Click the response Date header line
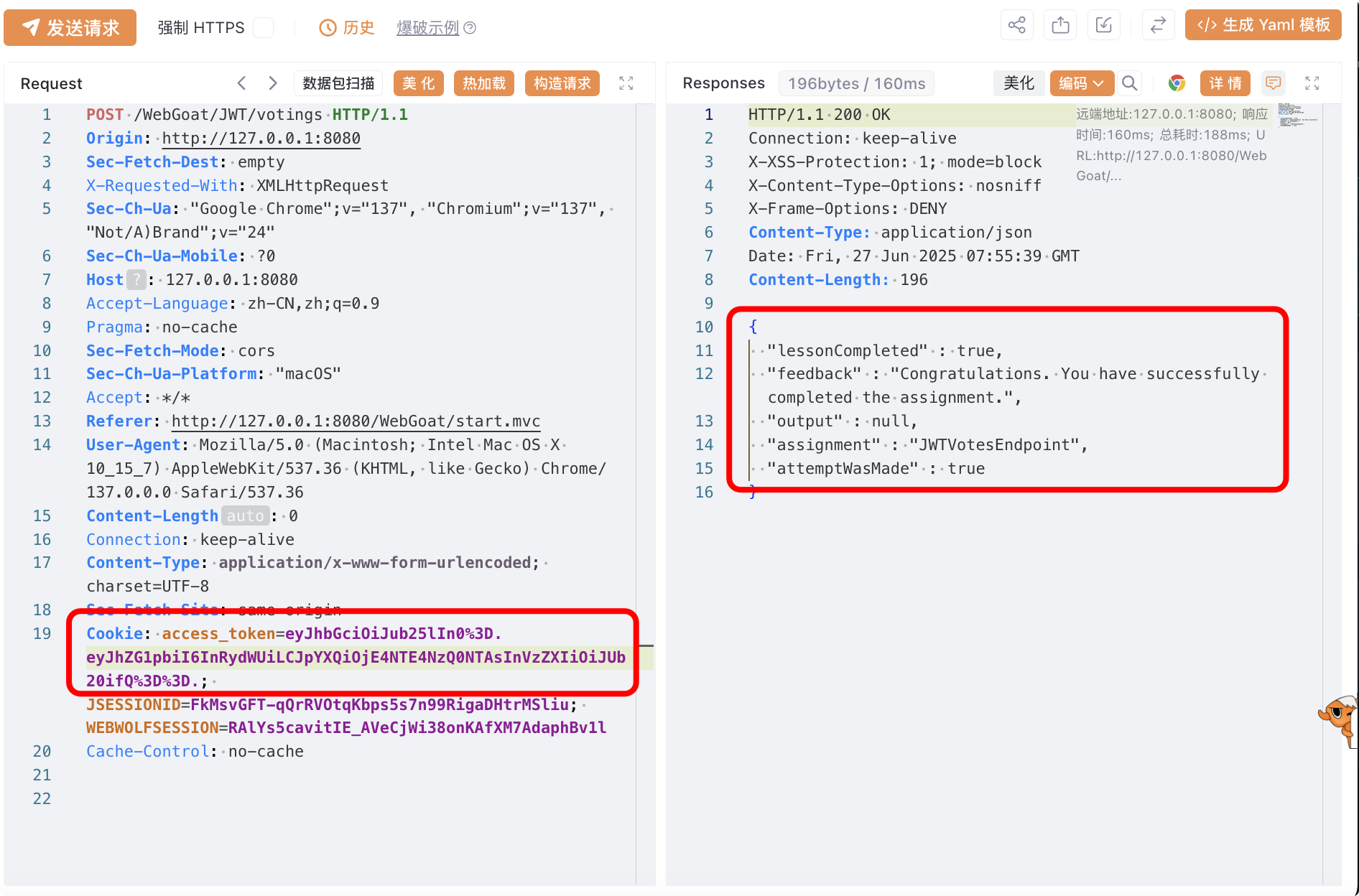 pos(914,256)
